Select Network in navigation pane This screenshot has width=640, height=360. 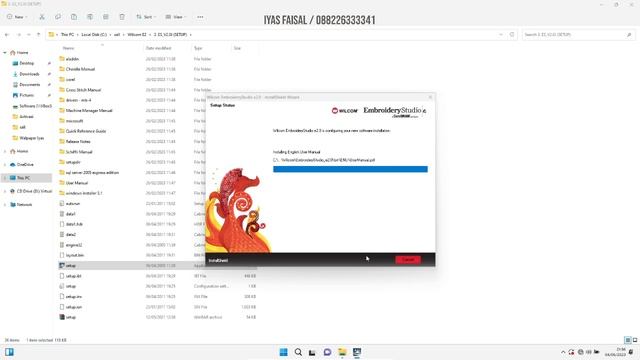[24, 204]
